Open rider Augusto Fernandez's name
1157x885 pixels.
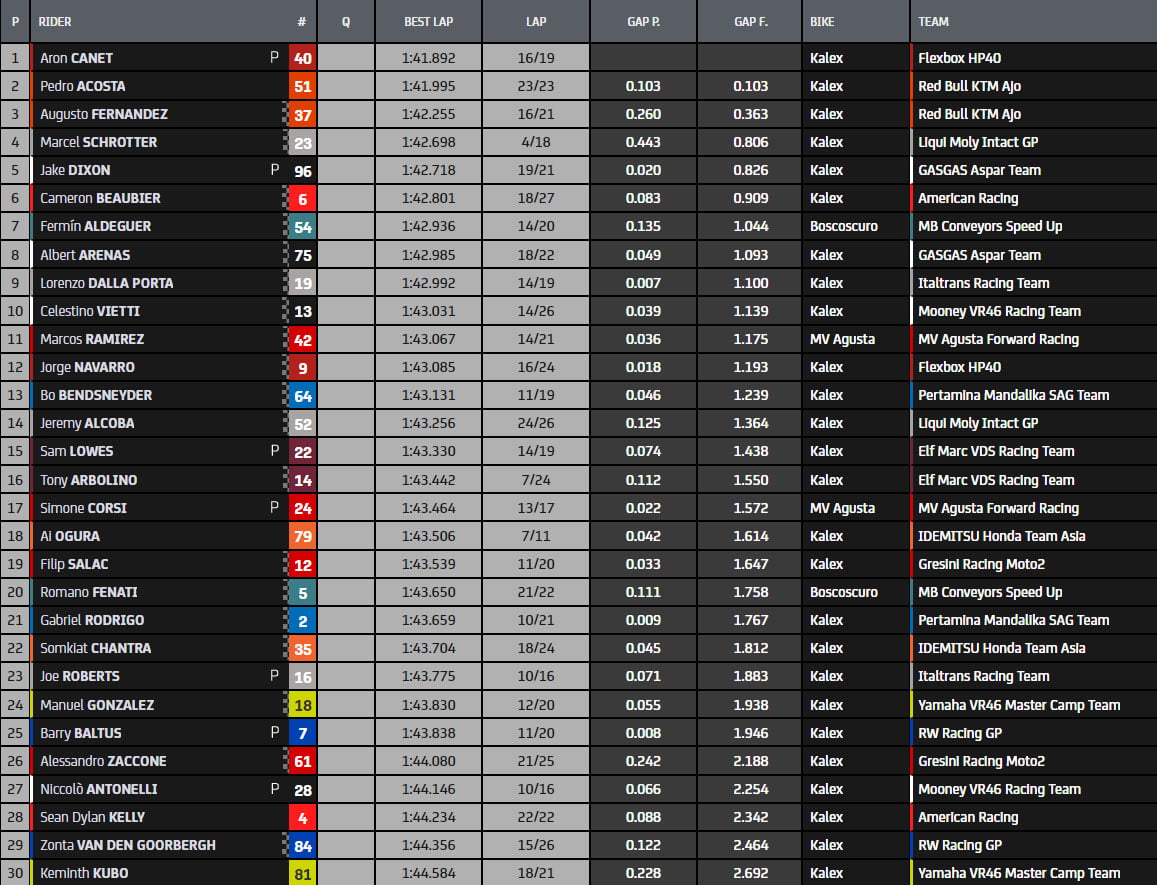pyautogui.click(x=104, y=114)
